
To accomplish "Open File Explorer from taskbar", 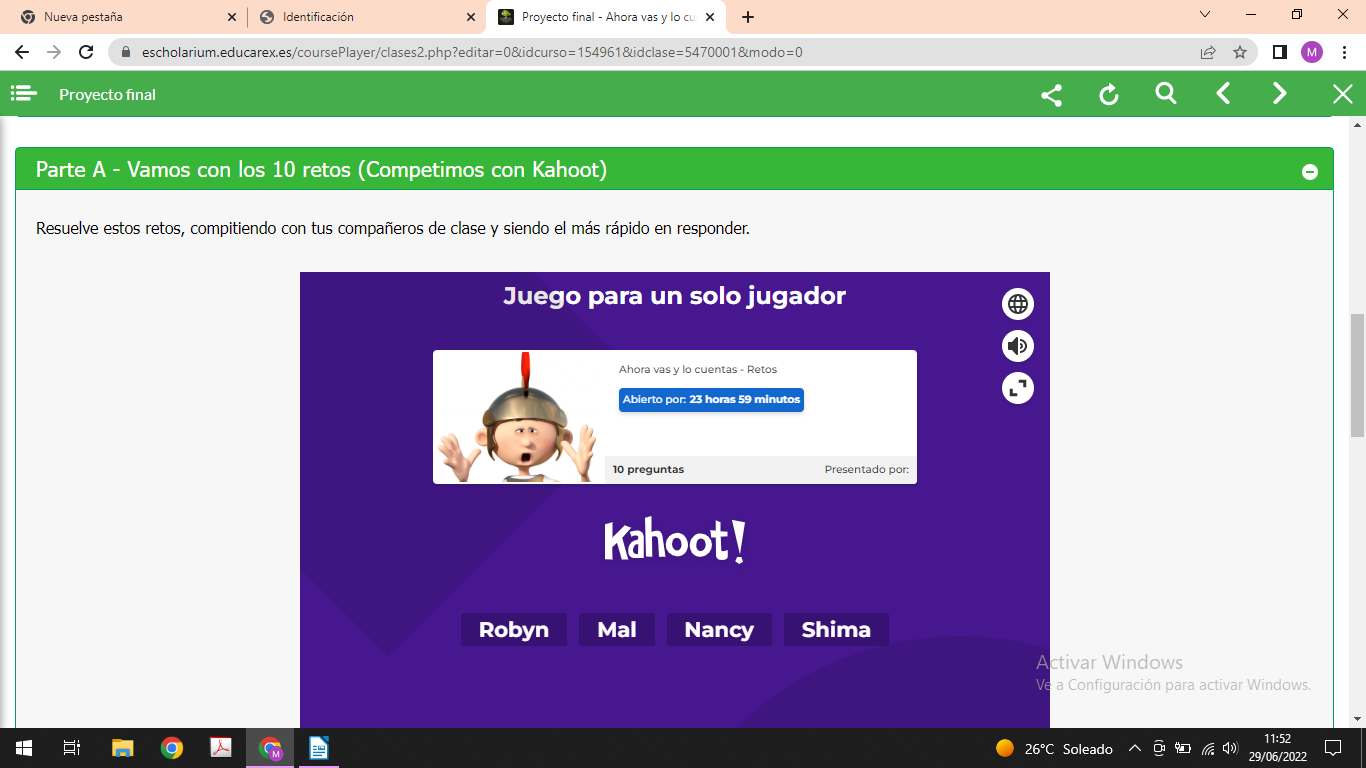I will 122,748.
